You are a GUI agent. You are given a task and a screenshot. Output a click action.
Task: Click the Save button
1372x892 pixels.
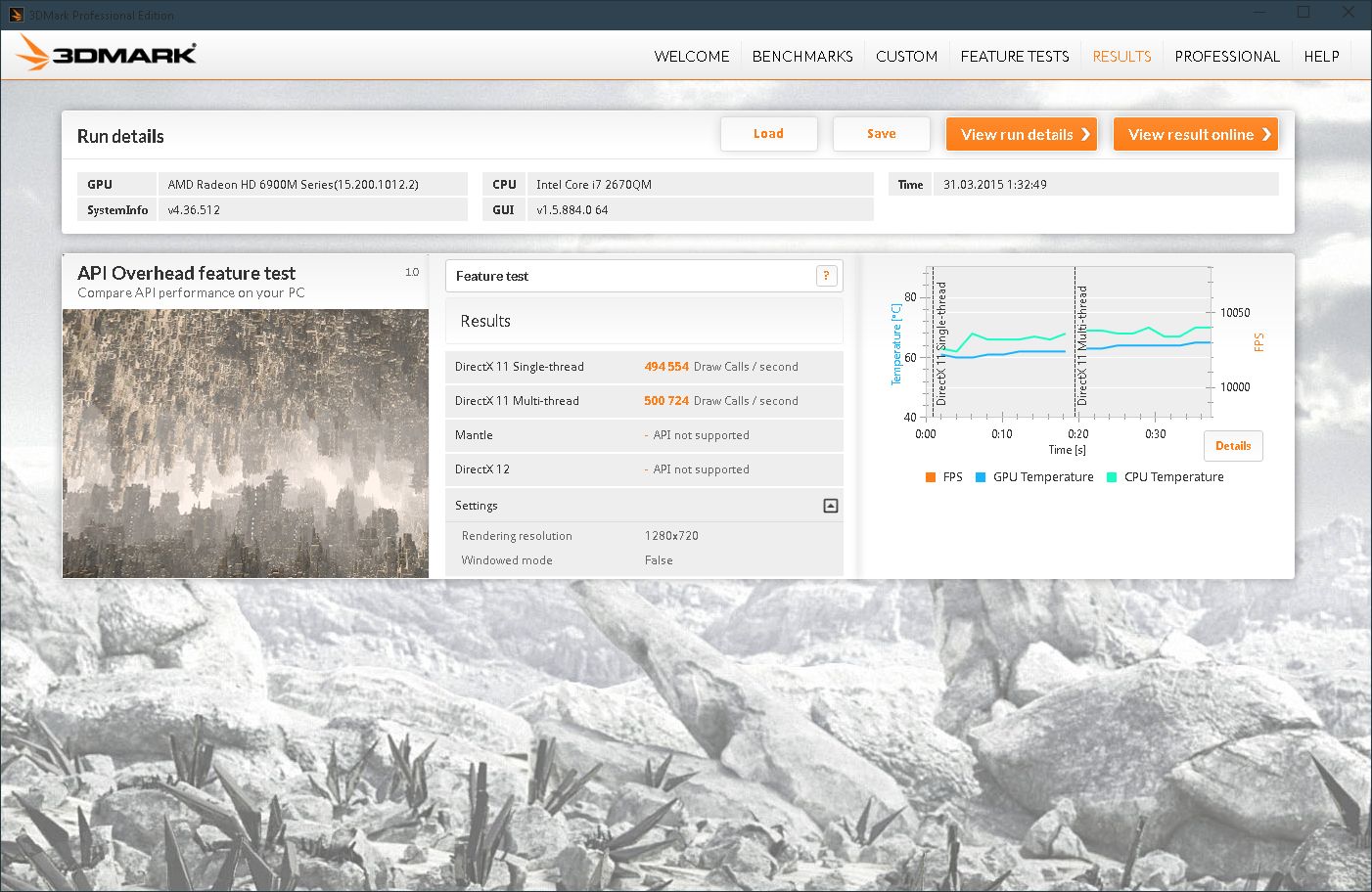coord(881,134)
